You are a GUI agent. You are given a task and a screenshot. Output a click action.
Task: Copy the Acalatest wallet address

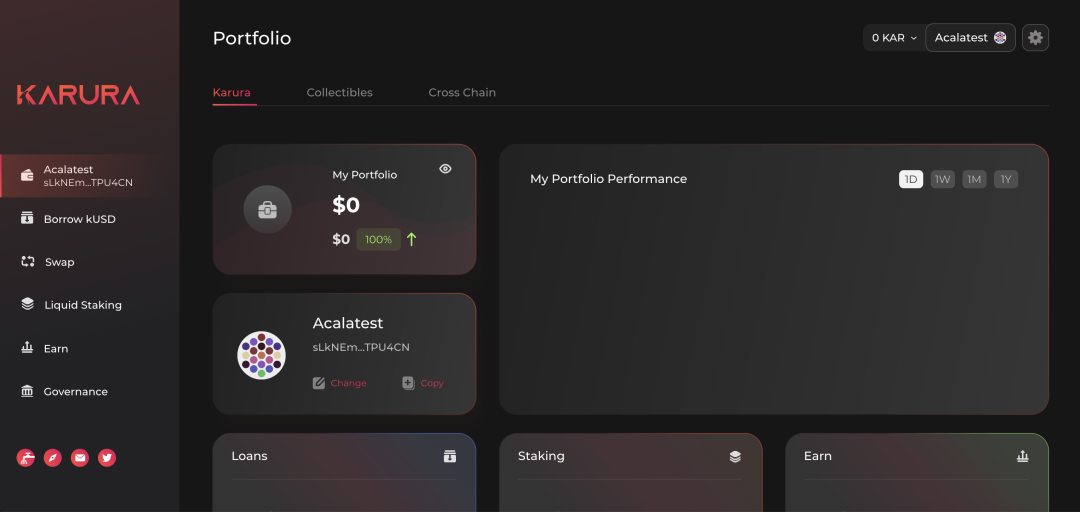pyautogui.click(x=423, y=383)
